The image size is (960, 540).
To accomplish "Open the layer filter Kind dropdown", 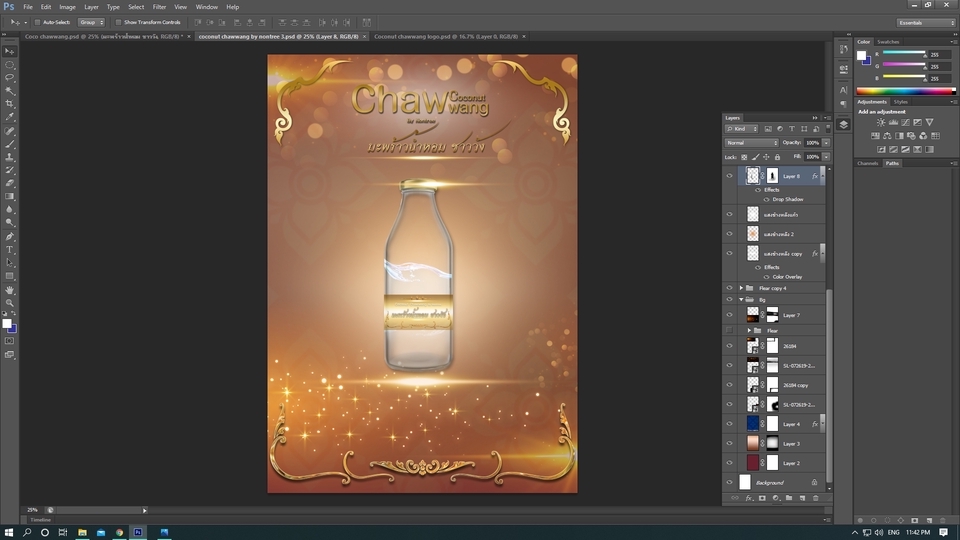I will pos(742,129).
